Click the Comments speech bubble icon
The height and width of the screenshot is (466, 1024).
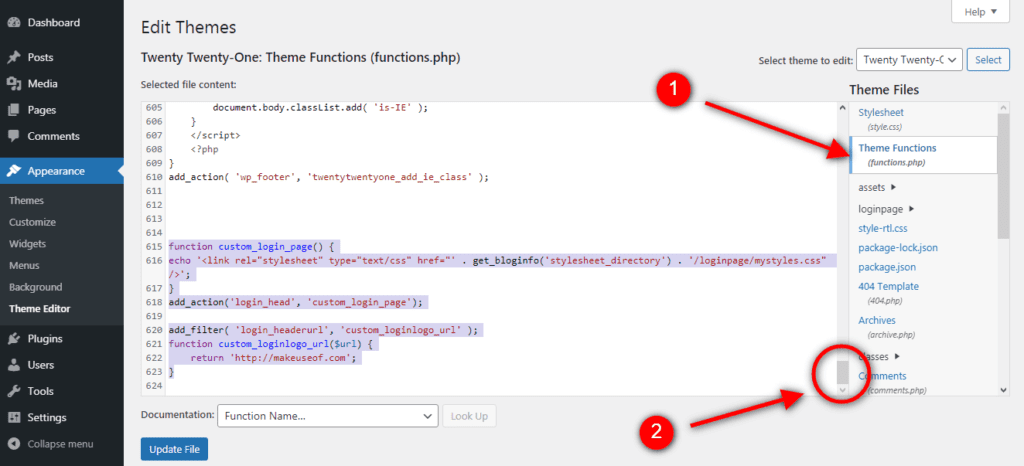pos(14,136)
